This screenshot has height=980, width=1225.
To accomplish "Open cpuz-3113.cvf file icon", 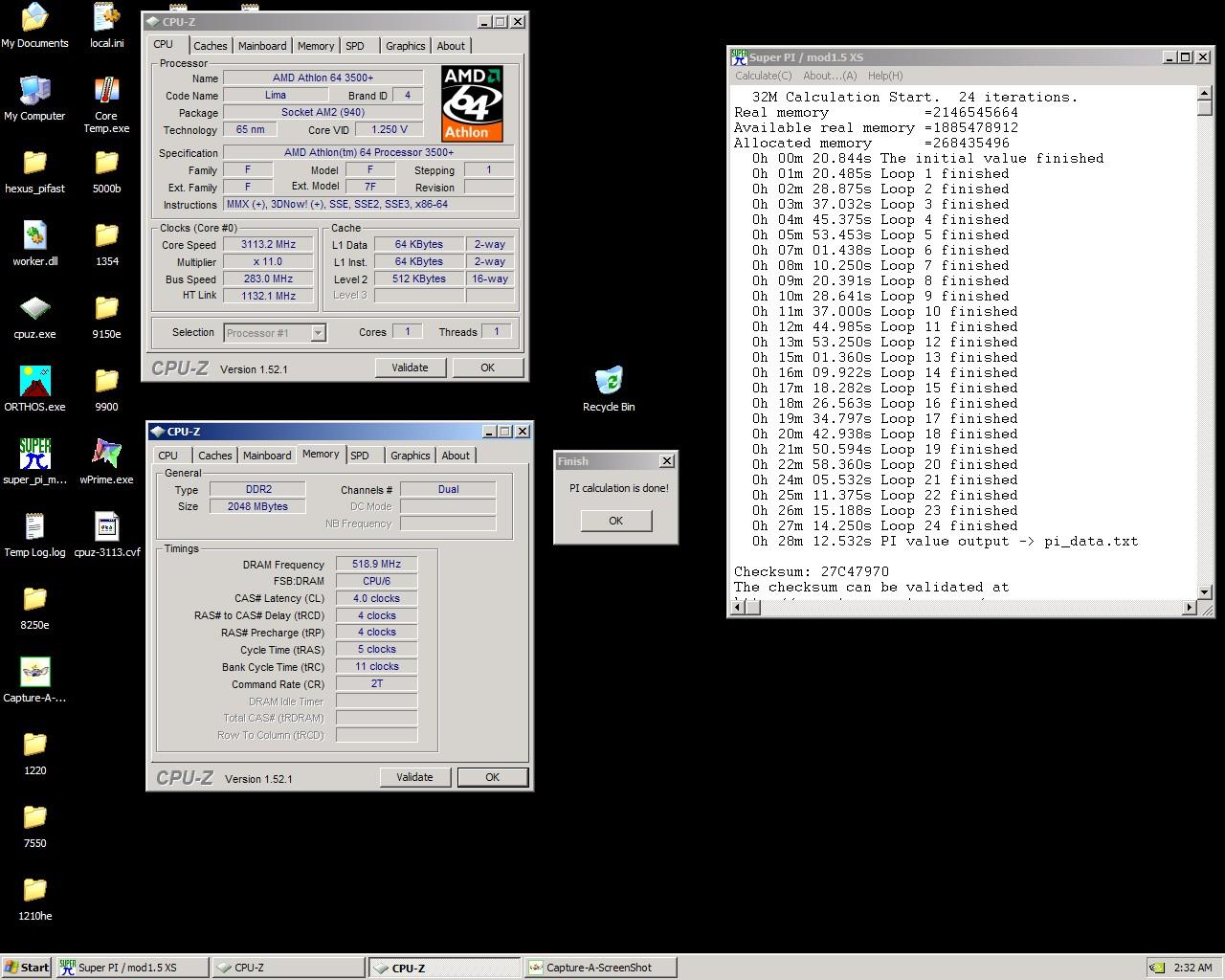I will coord(106,535).
